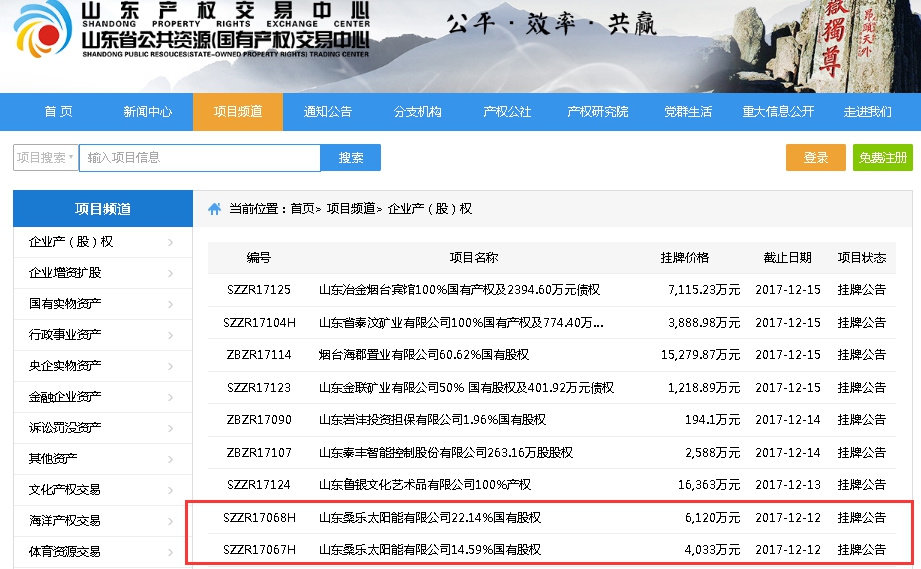
Task: Expand the chevron next to 国有实物资产
Action: pos(170,304)
